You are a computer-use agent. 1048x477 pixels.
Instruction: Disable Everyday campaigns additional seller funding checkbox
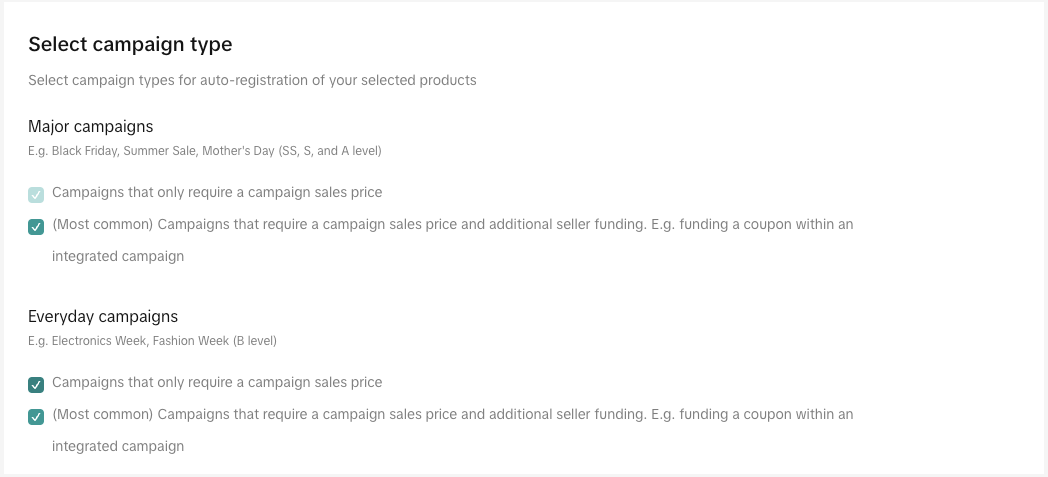[36, 417]
